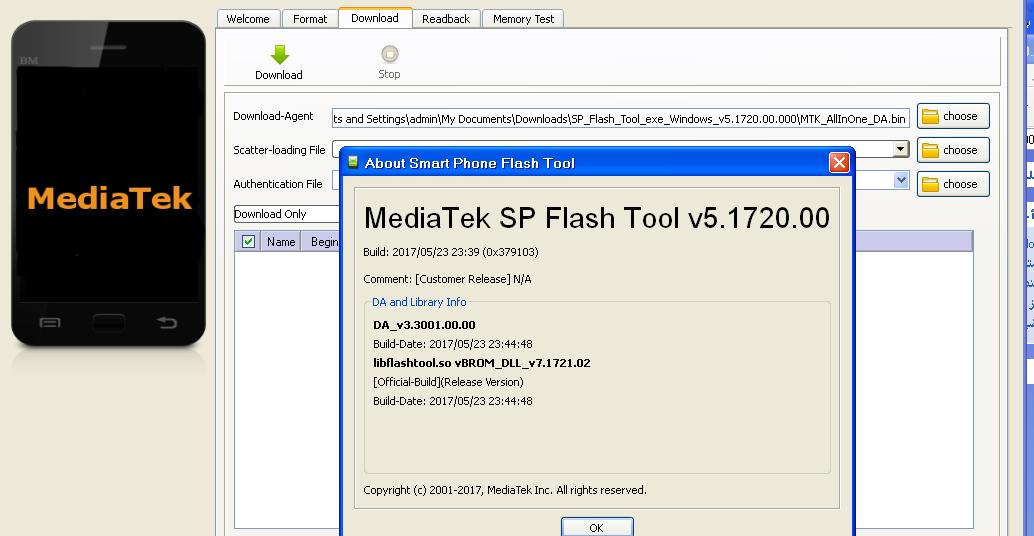Click choose button for Download-Agent
Image resolution: width=1034 pixels, height=536 pixels.
[953, 116]
